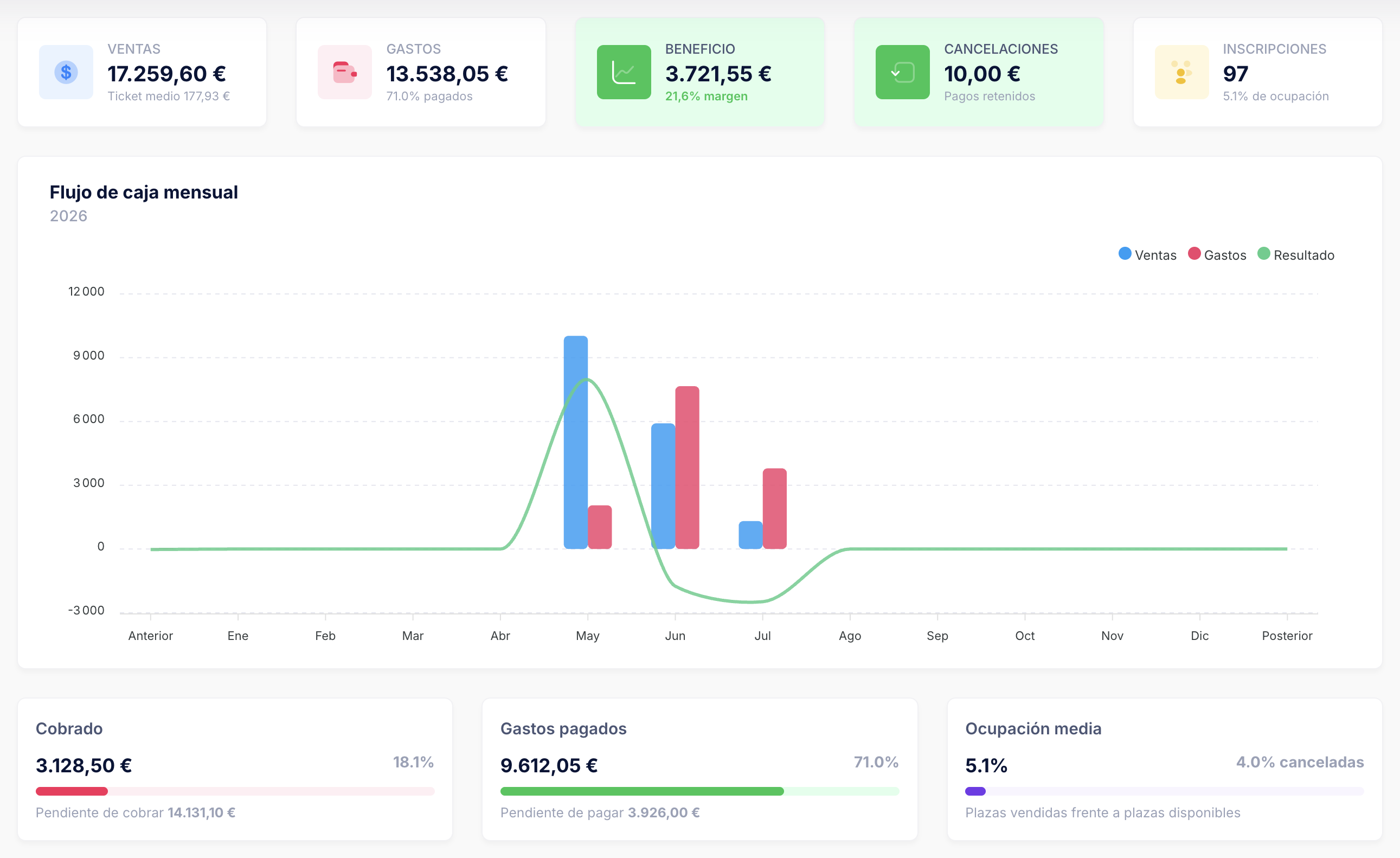Click the blue May sales bar

576,442
